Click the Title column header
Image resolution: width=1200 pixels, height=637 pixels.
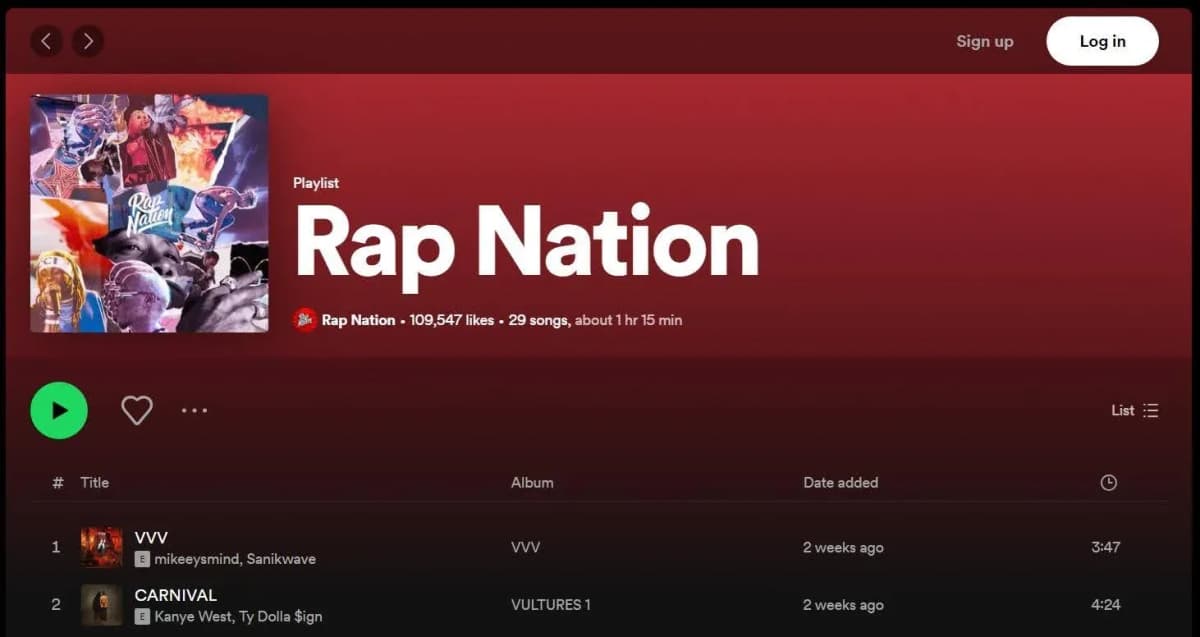[x=95, y=482]
